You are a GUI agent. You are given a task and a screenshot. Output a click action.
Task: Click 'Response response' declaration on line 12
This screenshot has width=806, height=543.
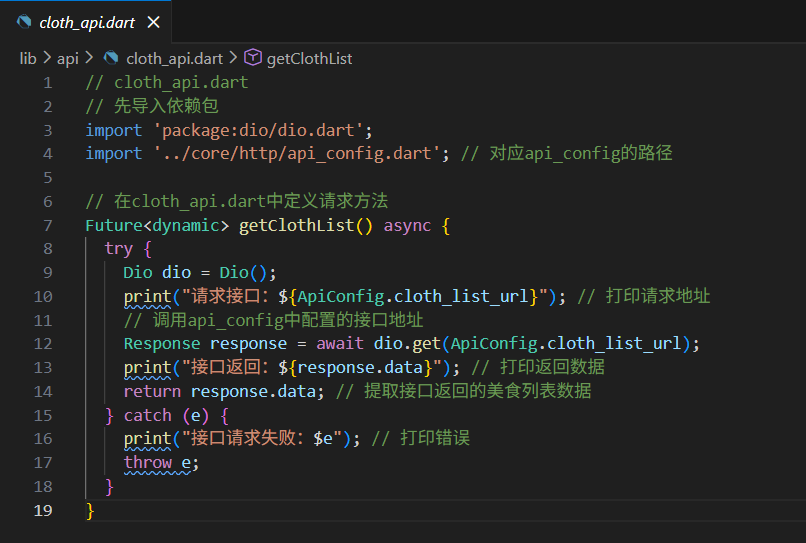click(x=205, y=343)
